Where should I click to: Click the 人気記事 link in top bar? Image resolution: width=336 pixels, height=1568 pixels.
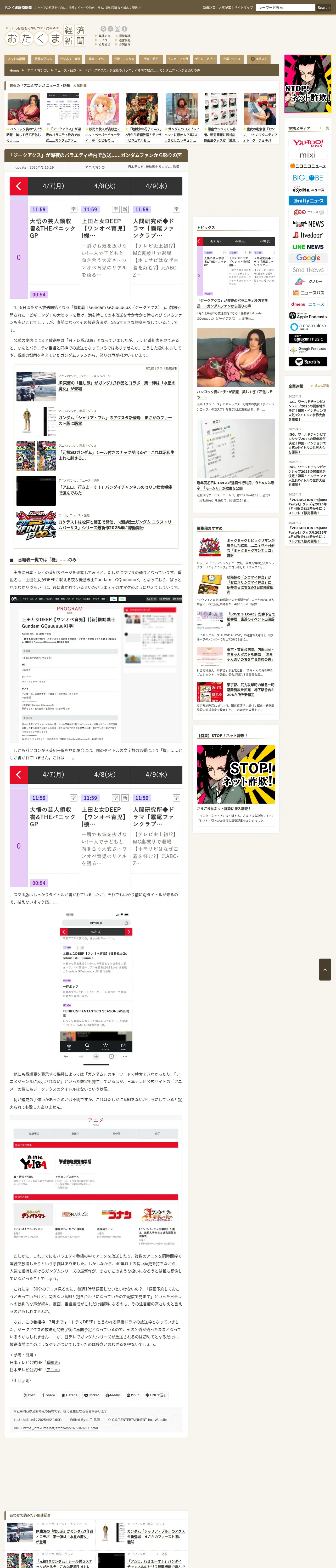click(225, 8)
